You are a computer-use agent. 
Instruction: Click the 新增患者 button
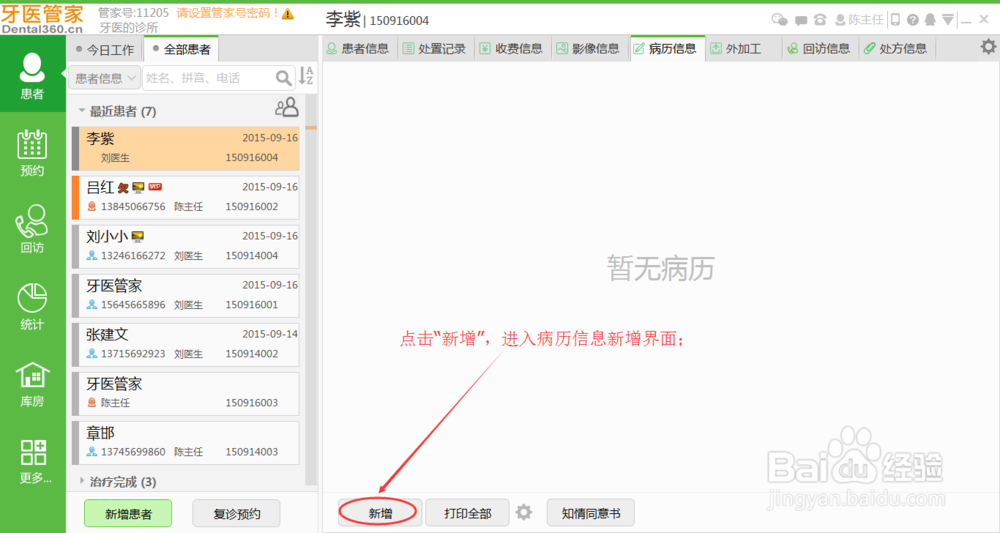tap(128, 514)
